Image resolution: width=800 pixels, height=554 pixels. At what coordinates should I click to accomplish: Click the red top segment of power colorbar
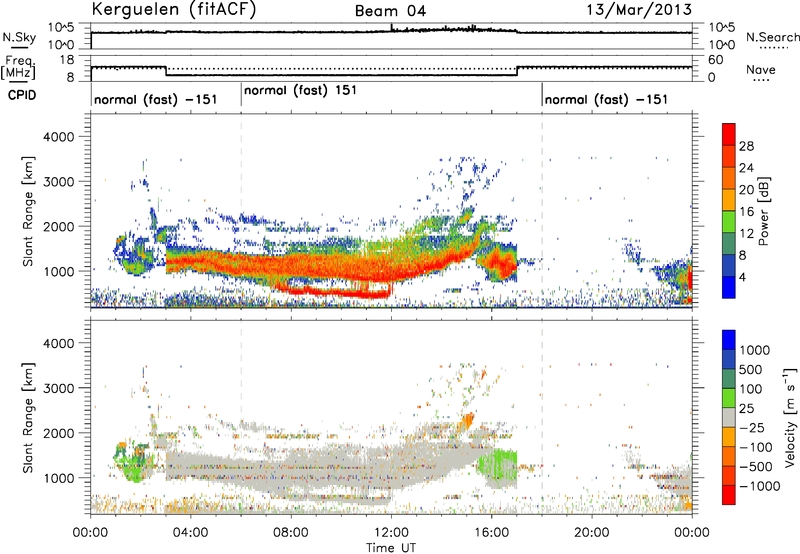point(729,134)
